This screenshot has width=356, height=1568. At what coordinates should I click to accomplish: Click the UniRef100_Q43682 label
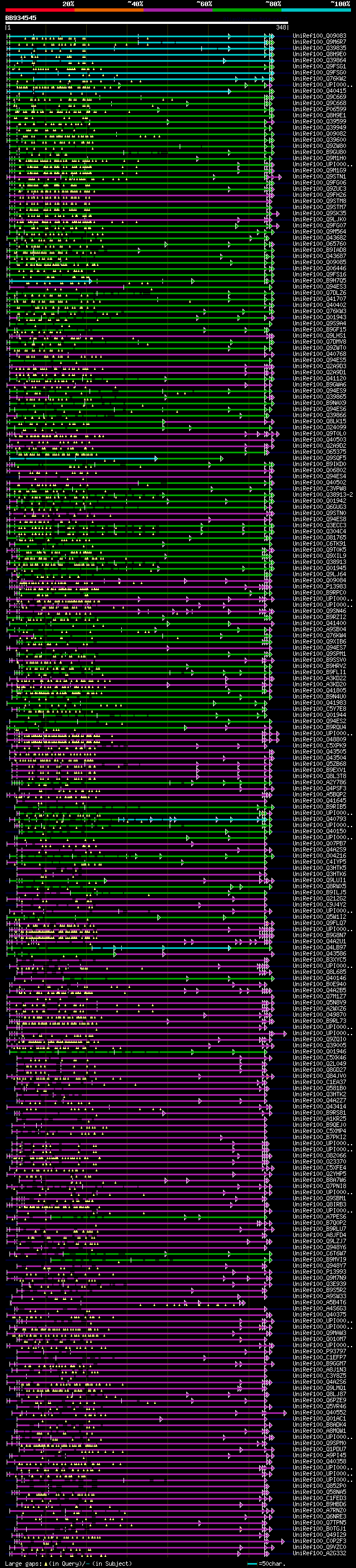pos(319,238)
